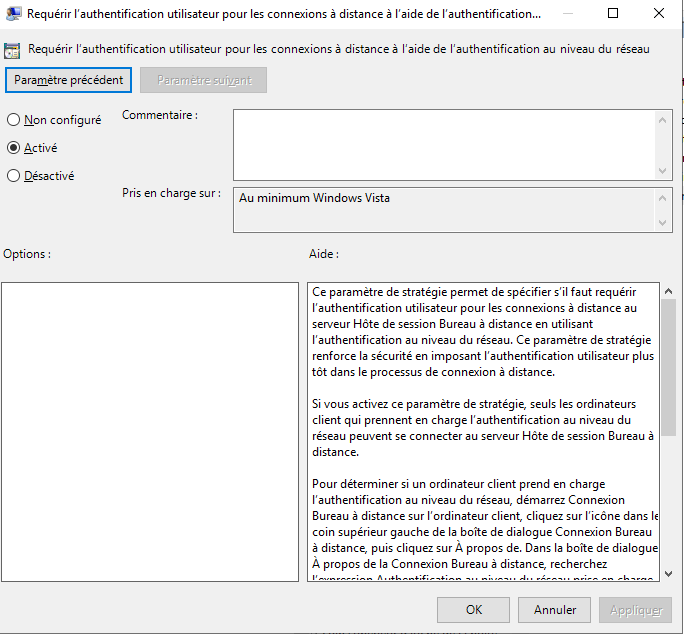This screenshot has height=634, width=684.
Task: Go to Paramètre précédent
Action: tap(69, 80)
